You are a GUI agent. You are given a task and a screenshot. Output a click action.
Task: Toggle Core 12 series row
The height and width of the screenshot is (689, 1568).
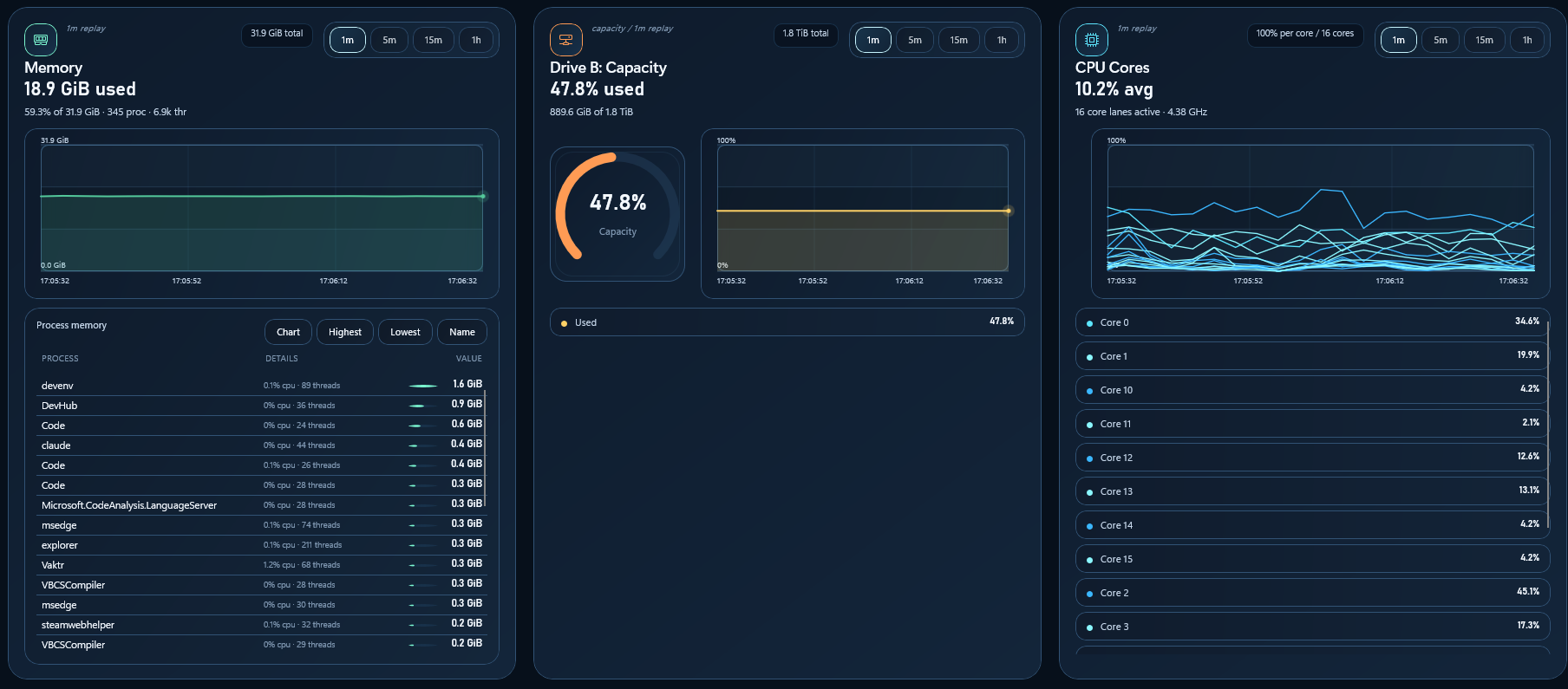(1312, 458)
